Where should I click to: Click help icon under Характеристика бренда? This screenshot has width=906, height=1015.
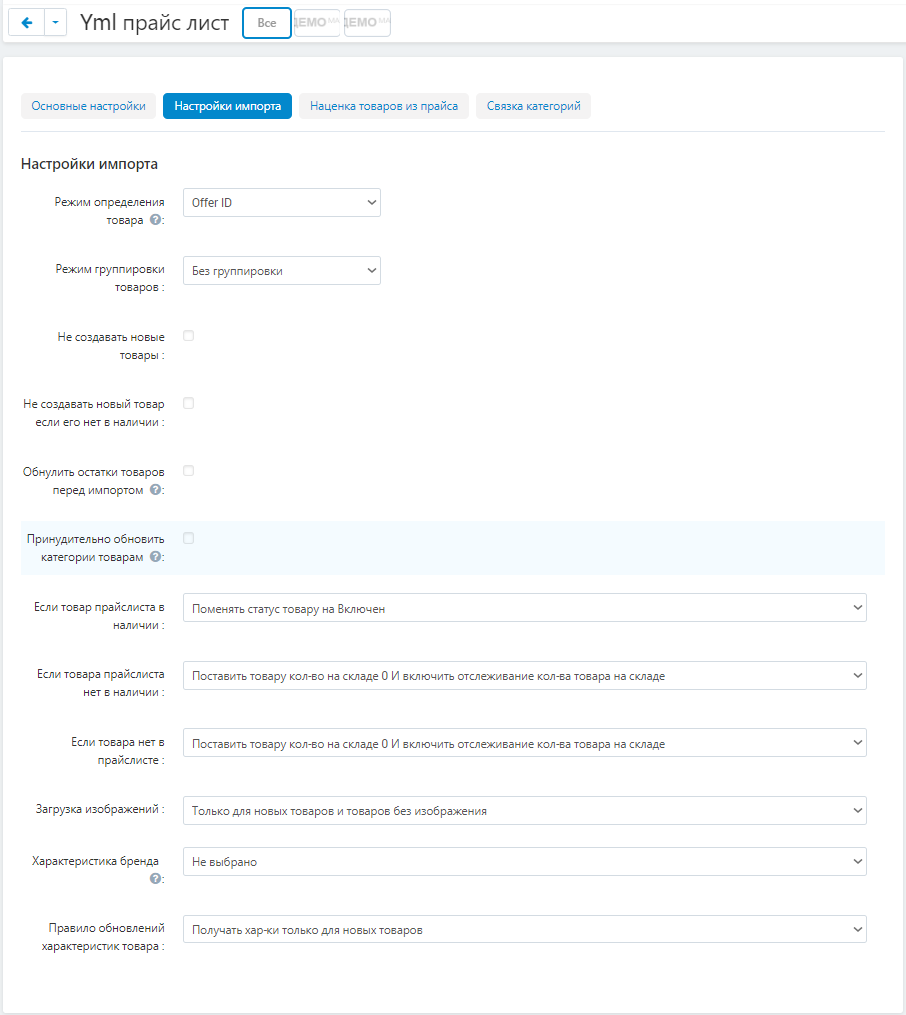155,879
